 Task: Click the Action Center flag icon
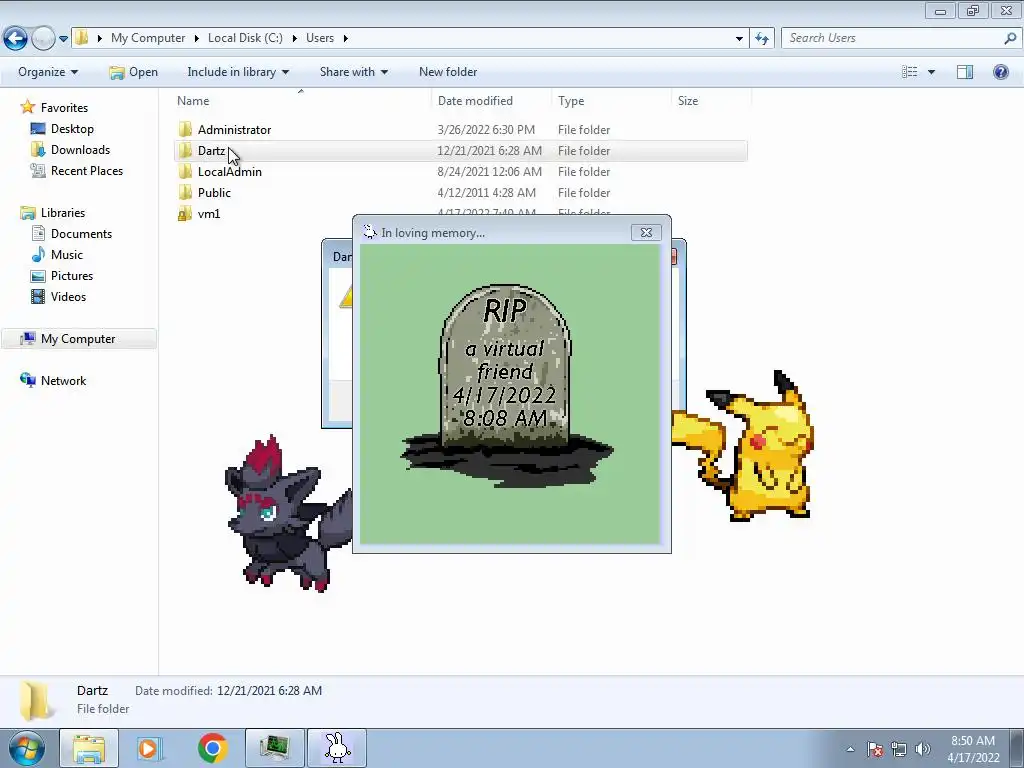[875, 749]
